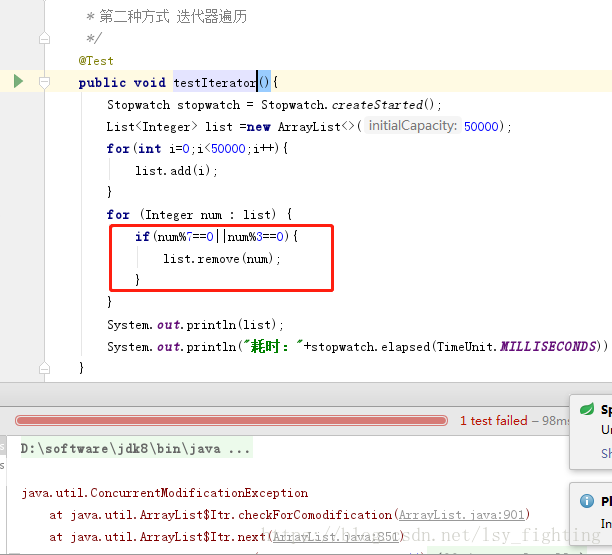Image resolution: width=612 pixels, height=555 pixels.
Task: Click the '1 test failed' status text
Action: [x=493, y=420]
